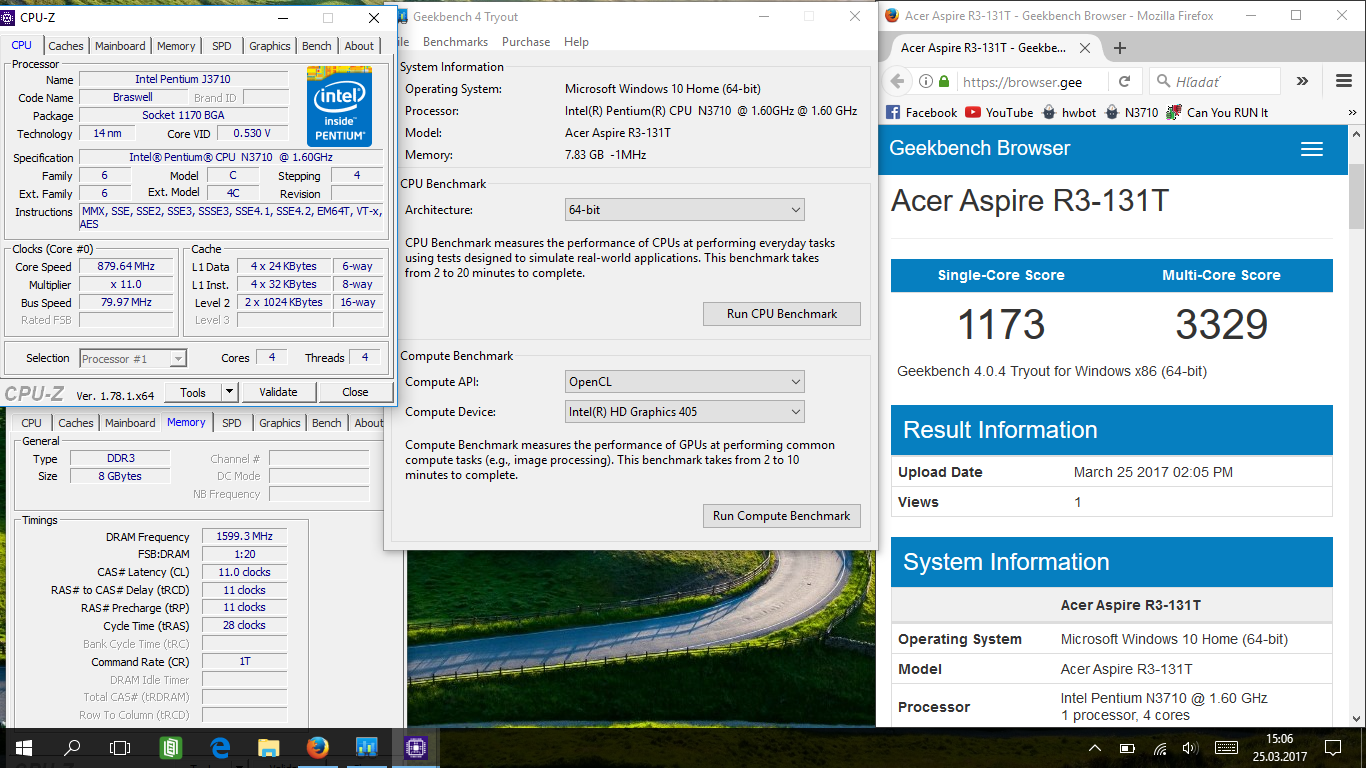The image size is (1366, 768).
Task: Reload the Geekbench Browser page
Action: pos(1124,81)
